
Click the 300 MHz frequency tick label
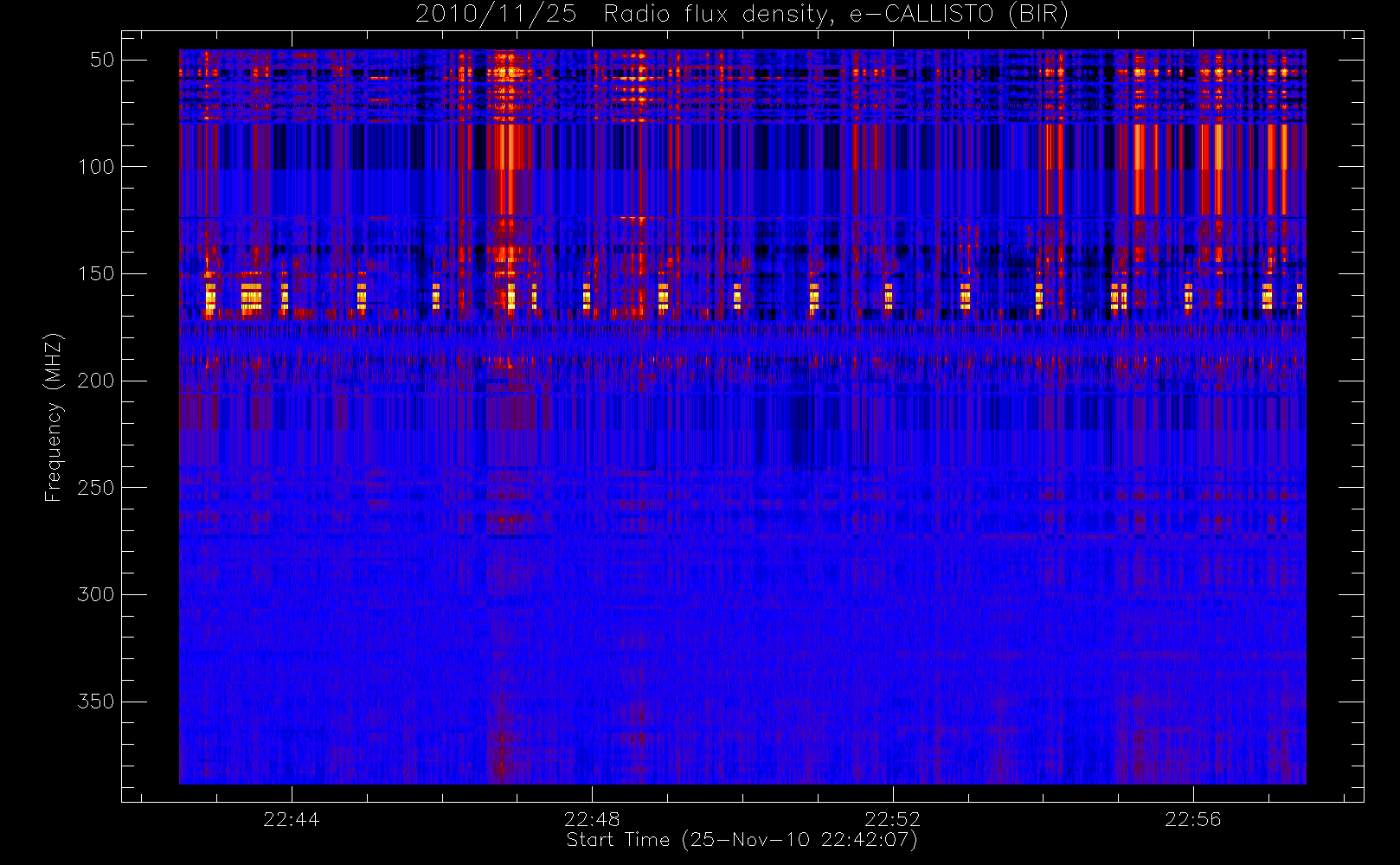click(x=96, y=594)
